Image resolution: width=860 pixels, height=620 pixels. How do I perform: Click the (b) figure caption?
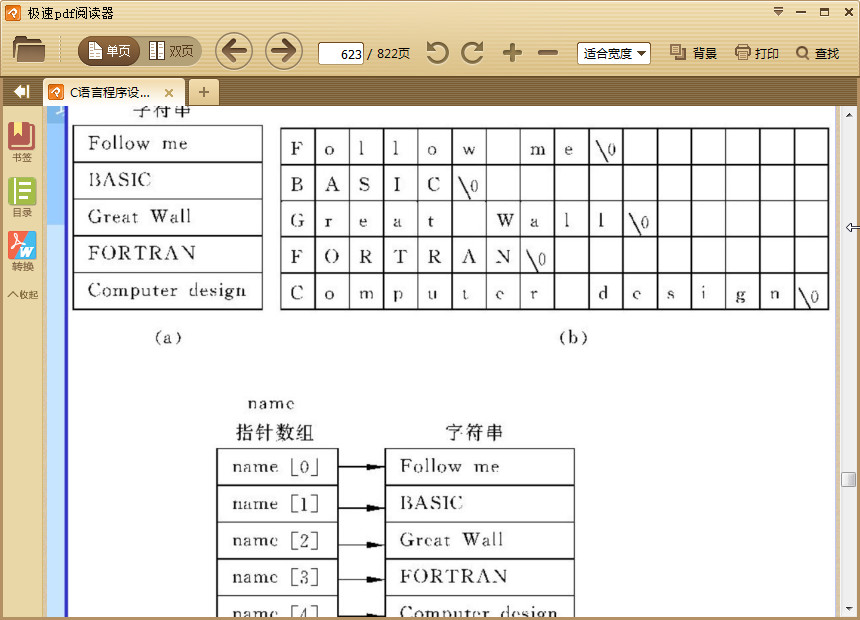[x=573, y=337]
